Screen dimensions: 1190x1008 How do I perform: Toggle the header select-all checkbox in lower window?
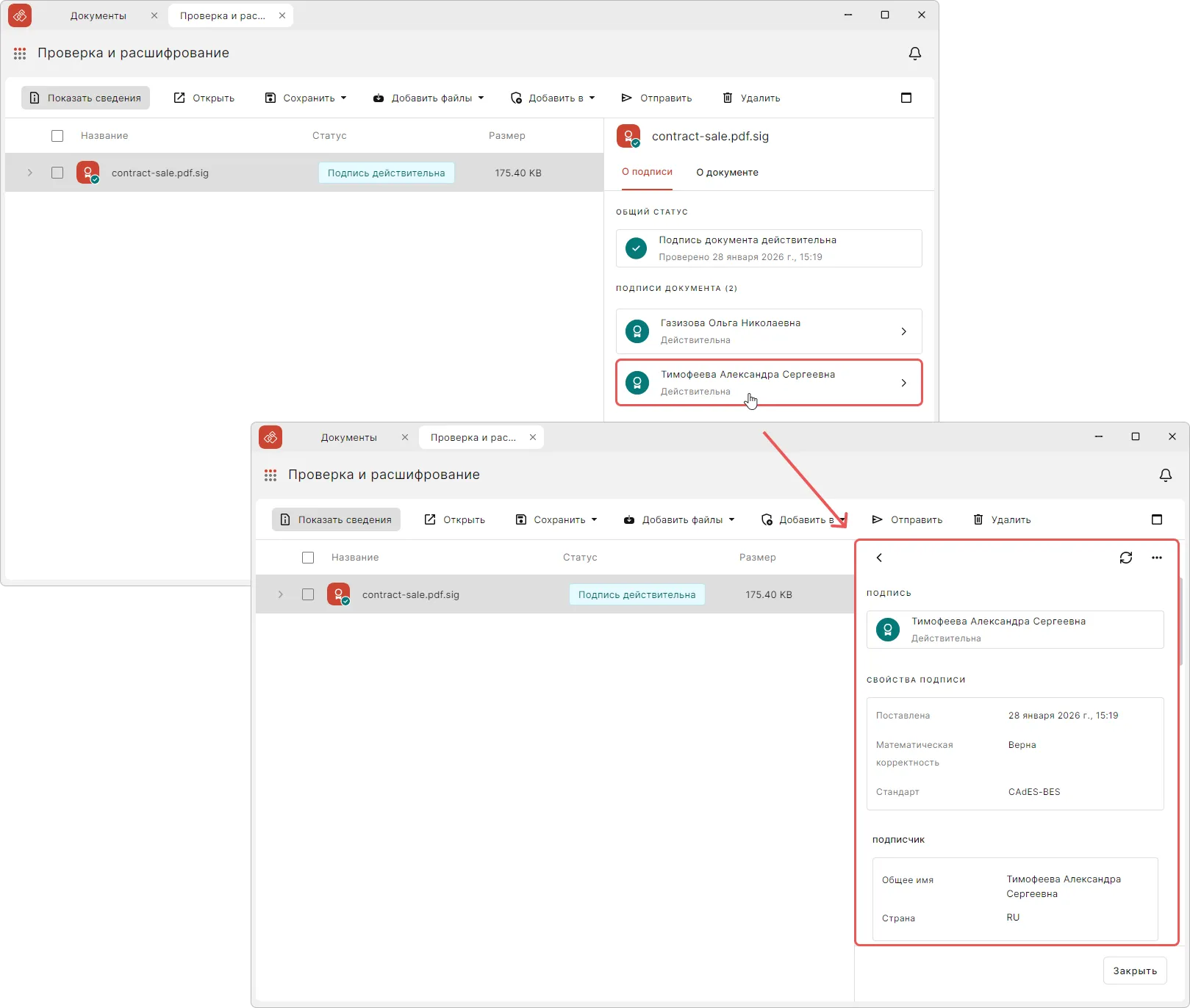point(308,558)
